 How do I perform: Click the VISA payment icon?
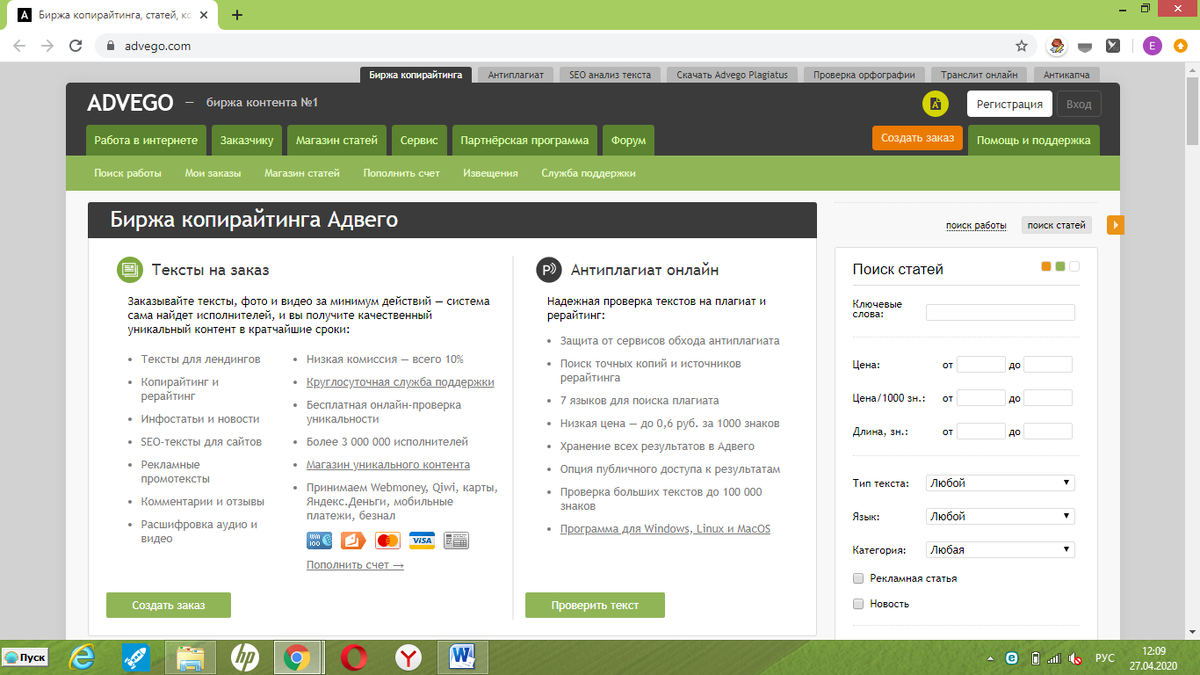click(422, 541)
